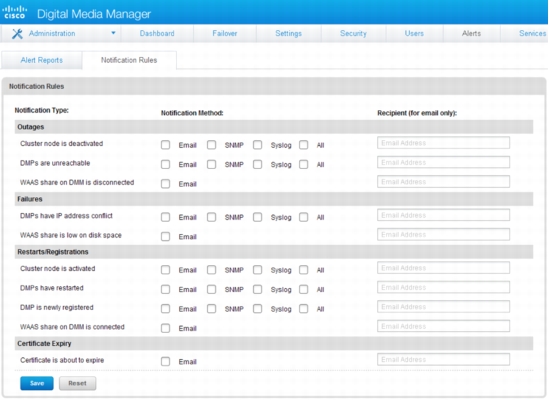This screenshot has width=549, height=401.
Task: Open the Dashboard menu
Action: tap(157, 33)
